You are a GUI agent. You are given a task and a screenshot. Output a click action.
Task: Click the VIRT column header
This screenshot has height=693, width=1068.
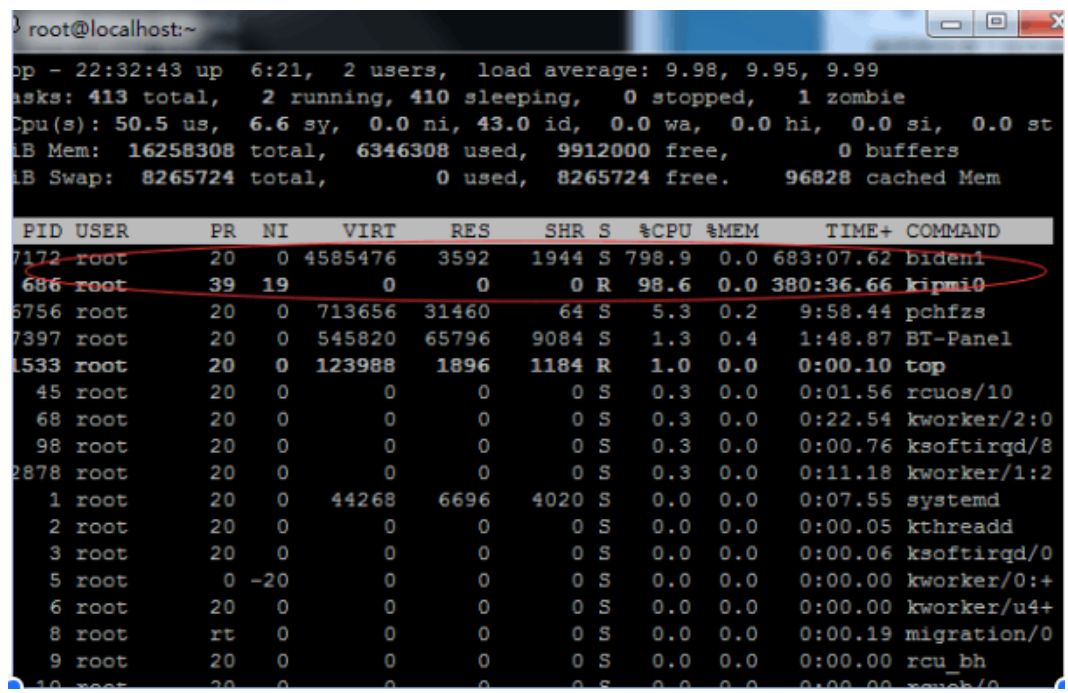[369, 232]
